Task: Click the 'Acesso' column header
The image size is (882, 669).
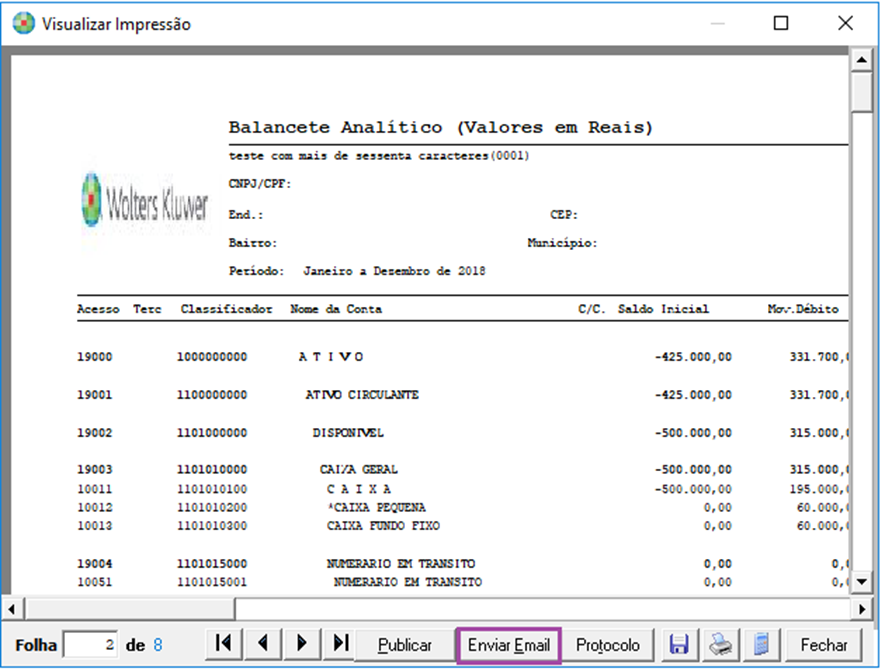Action: point(98,309)
